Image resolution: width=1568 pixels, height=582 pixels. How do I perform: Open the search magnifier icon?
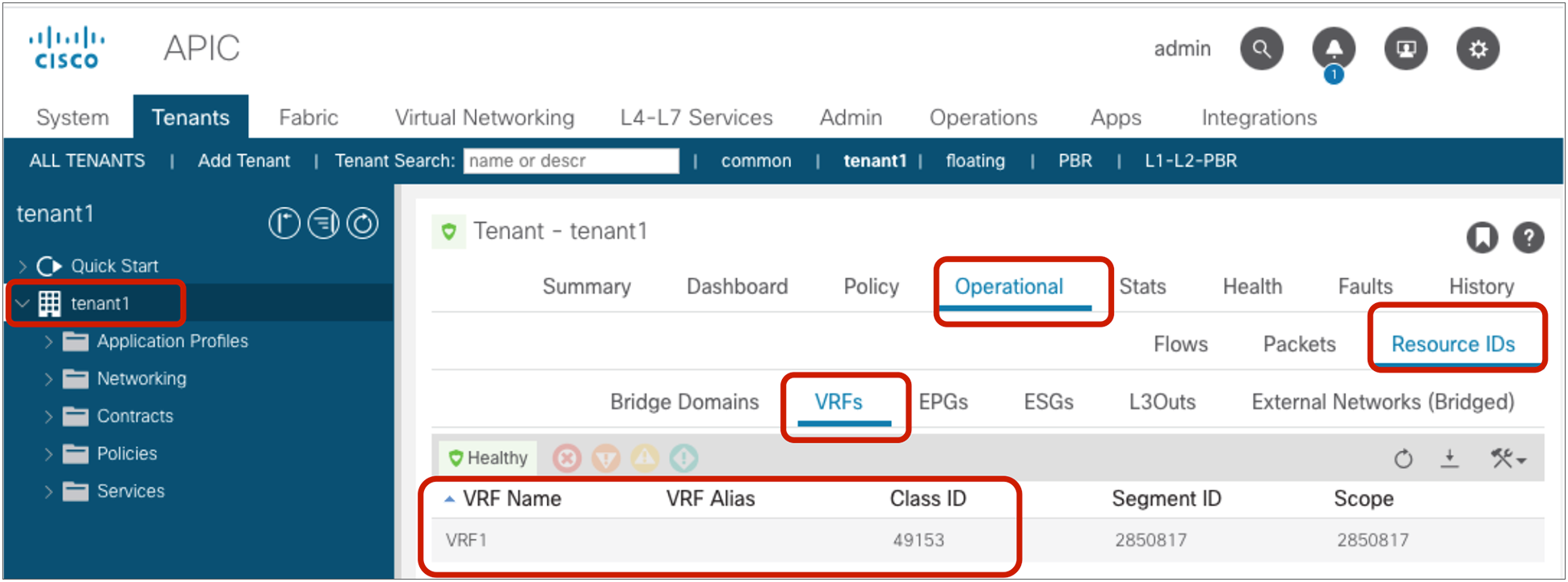[1261, 48]
